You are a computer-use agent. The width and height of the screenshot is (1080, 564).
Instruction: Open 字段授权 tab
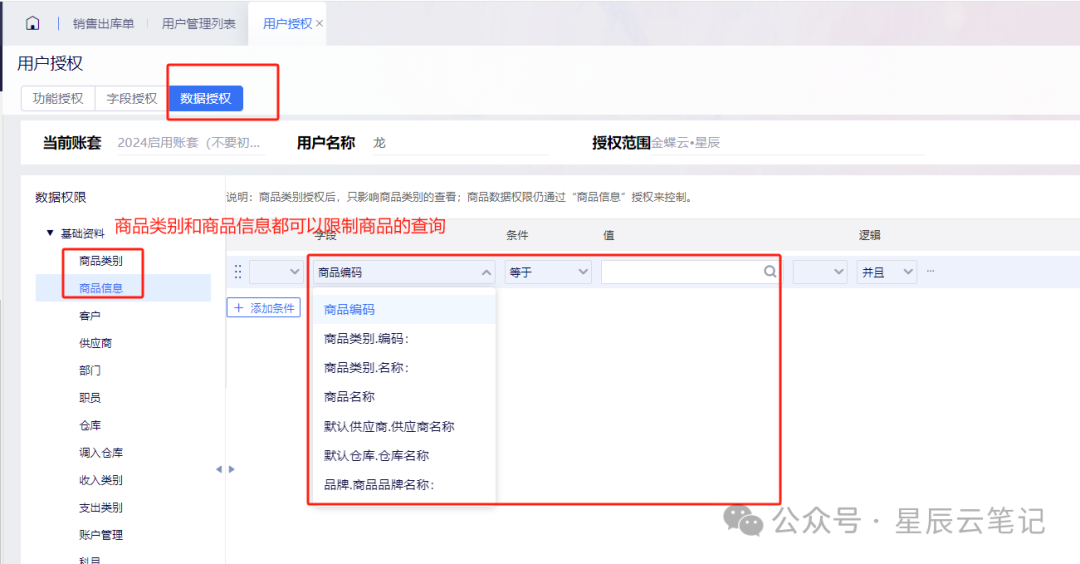(x=132, y=98)
